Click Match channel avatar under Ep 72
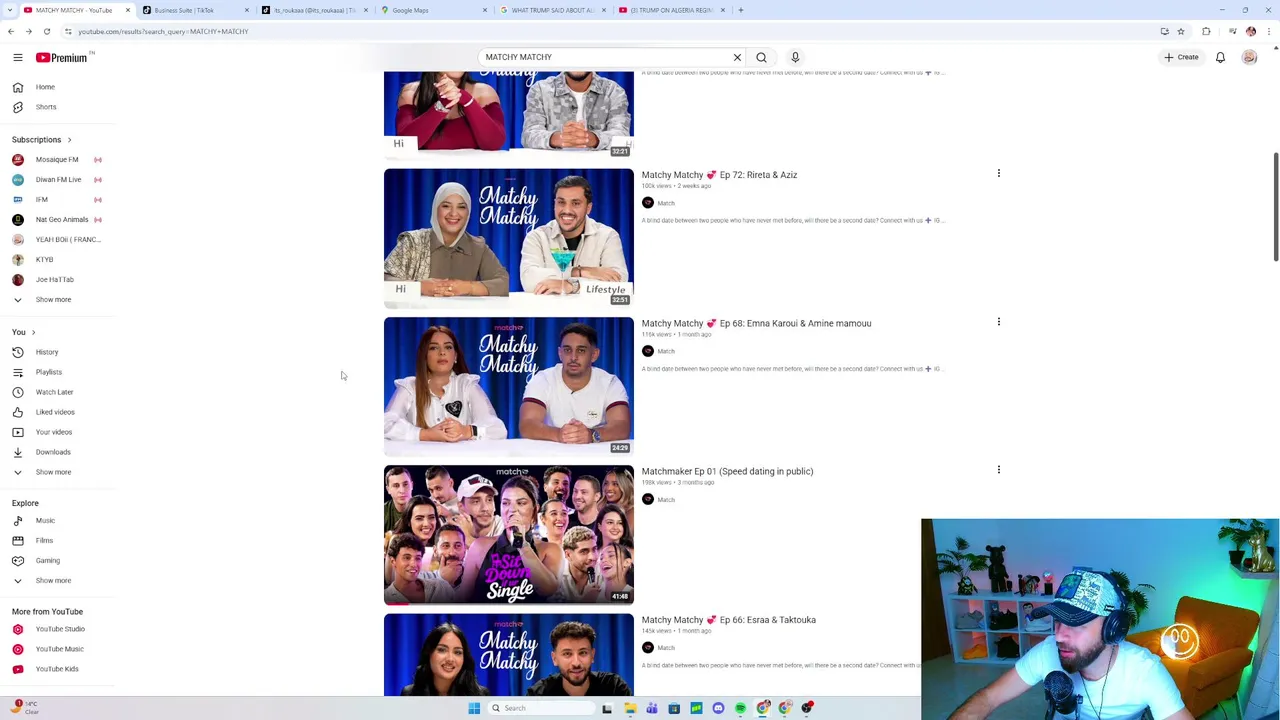Screen dimensions: 1280x720 point(648,203)
